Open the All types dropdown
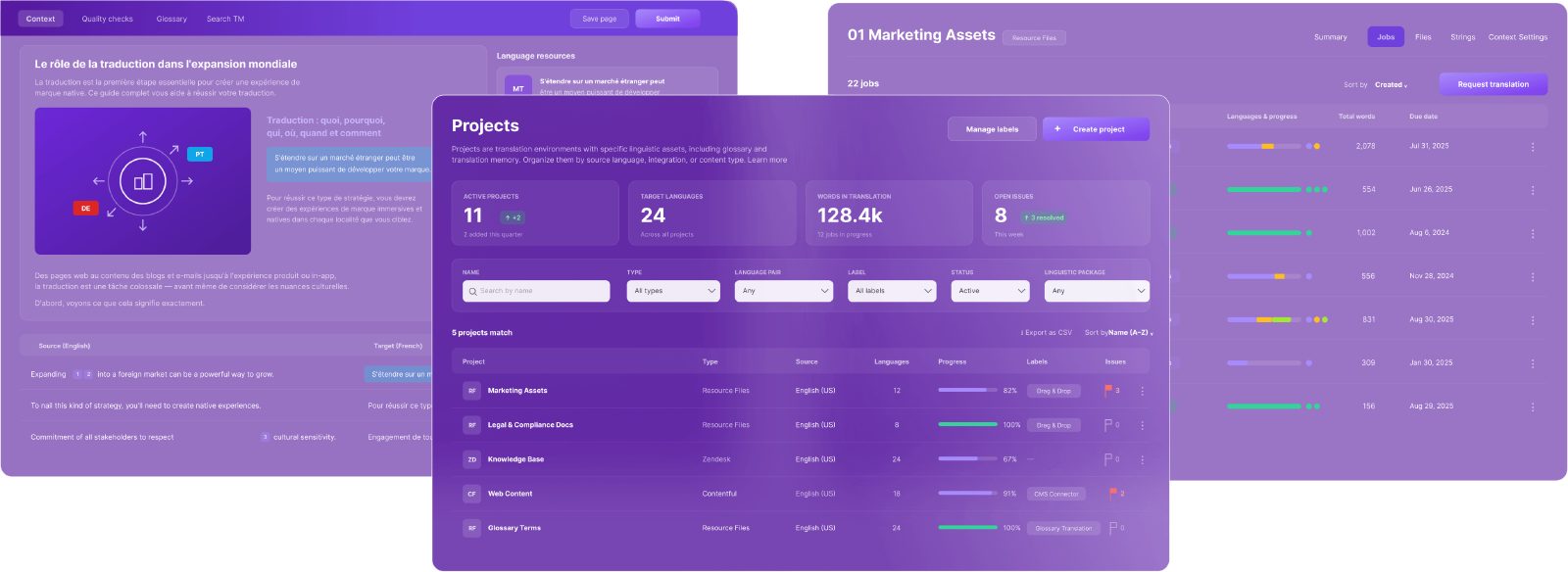 pos(673,291)
